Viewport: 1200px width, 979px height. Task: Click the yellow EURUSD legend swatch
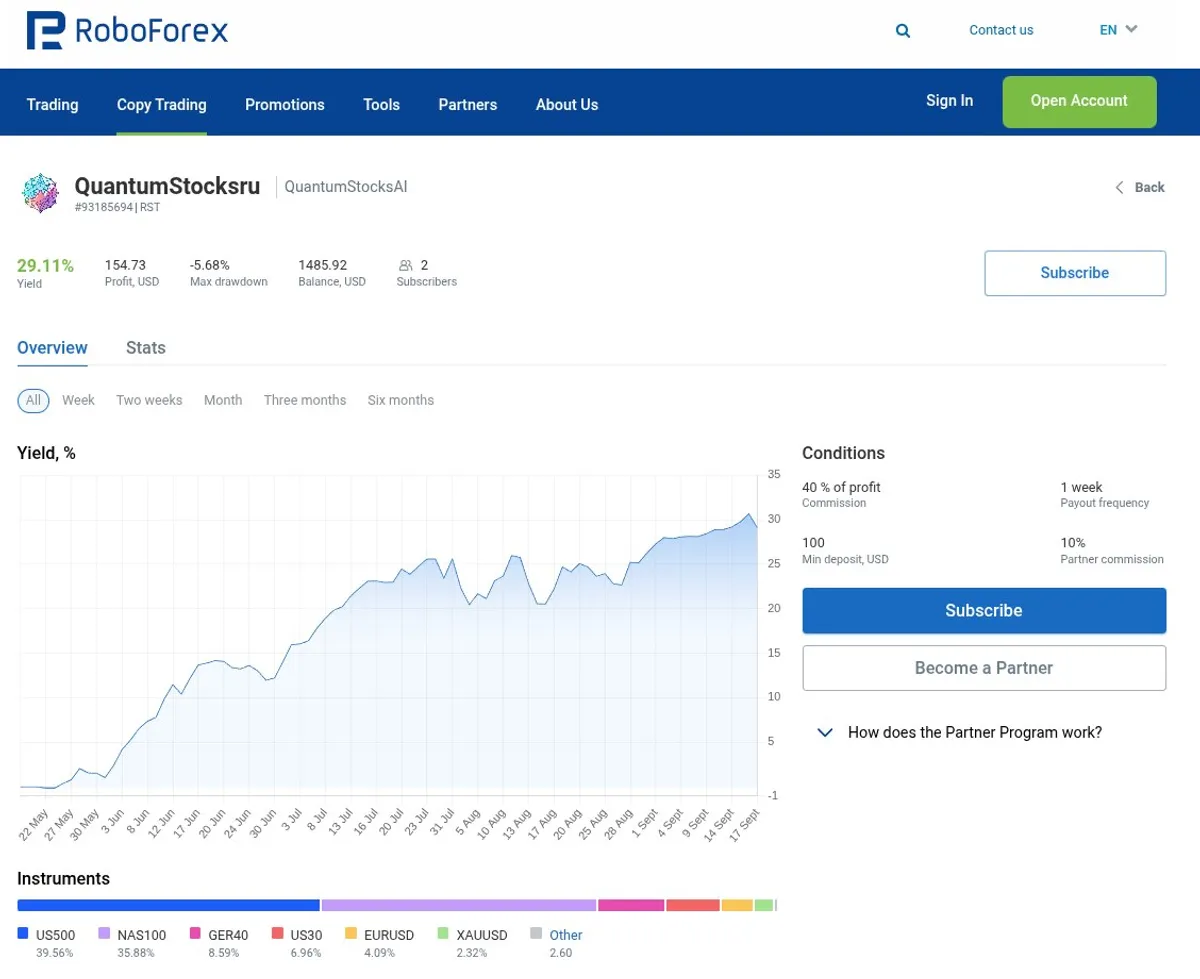pyautogui.click(x=351, y=933)
